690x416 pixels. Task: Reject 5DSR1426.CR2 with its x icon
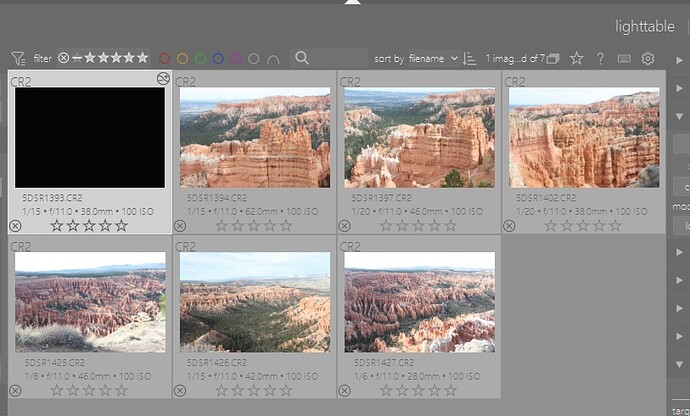(x=180, y=390)
